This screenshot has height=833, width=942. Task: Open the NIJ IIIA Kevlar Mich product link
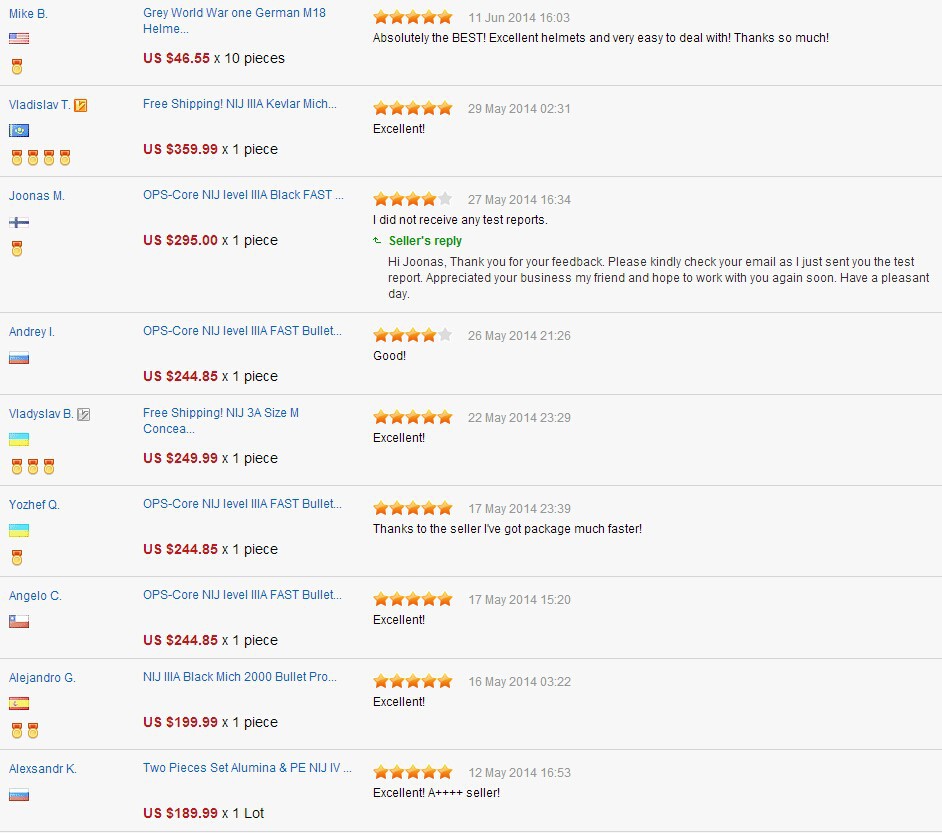coord(239,104)
